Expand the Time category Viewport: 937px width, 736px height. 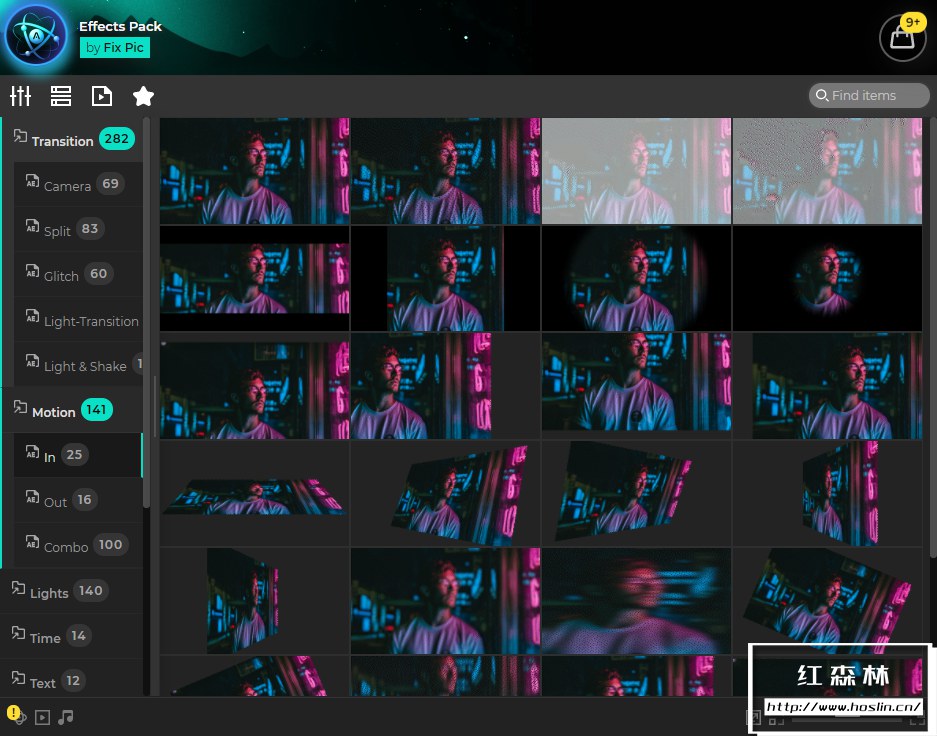coord(72,636)
